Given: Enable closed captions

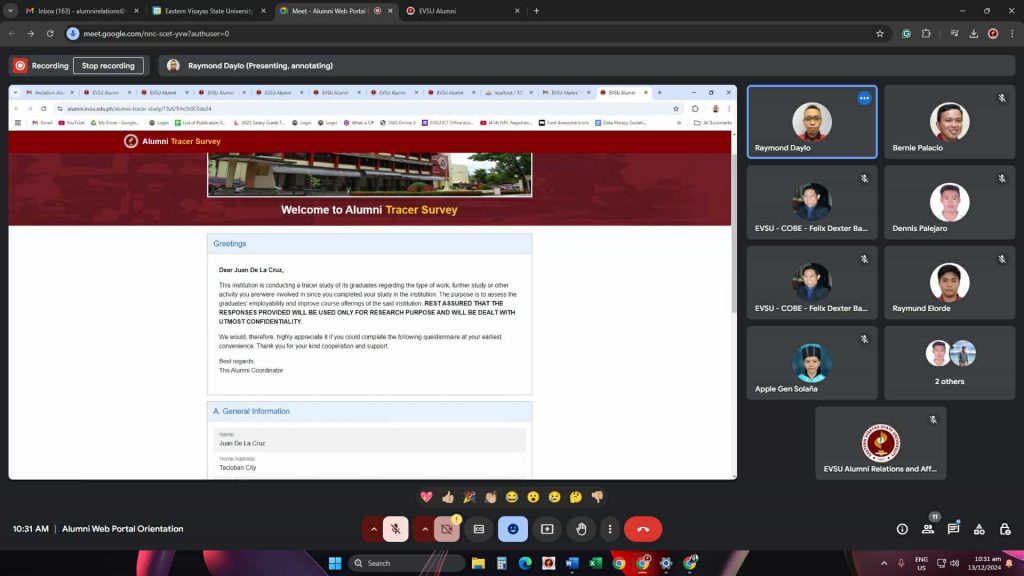Looking at the screenshot, I should 478,528.
